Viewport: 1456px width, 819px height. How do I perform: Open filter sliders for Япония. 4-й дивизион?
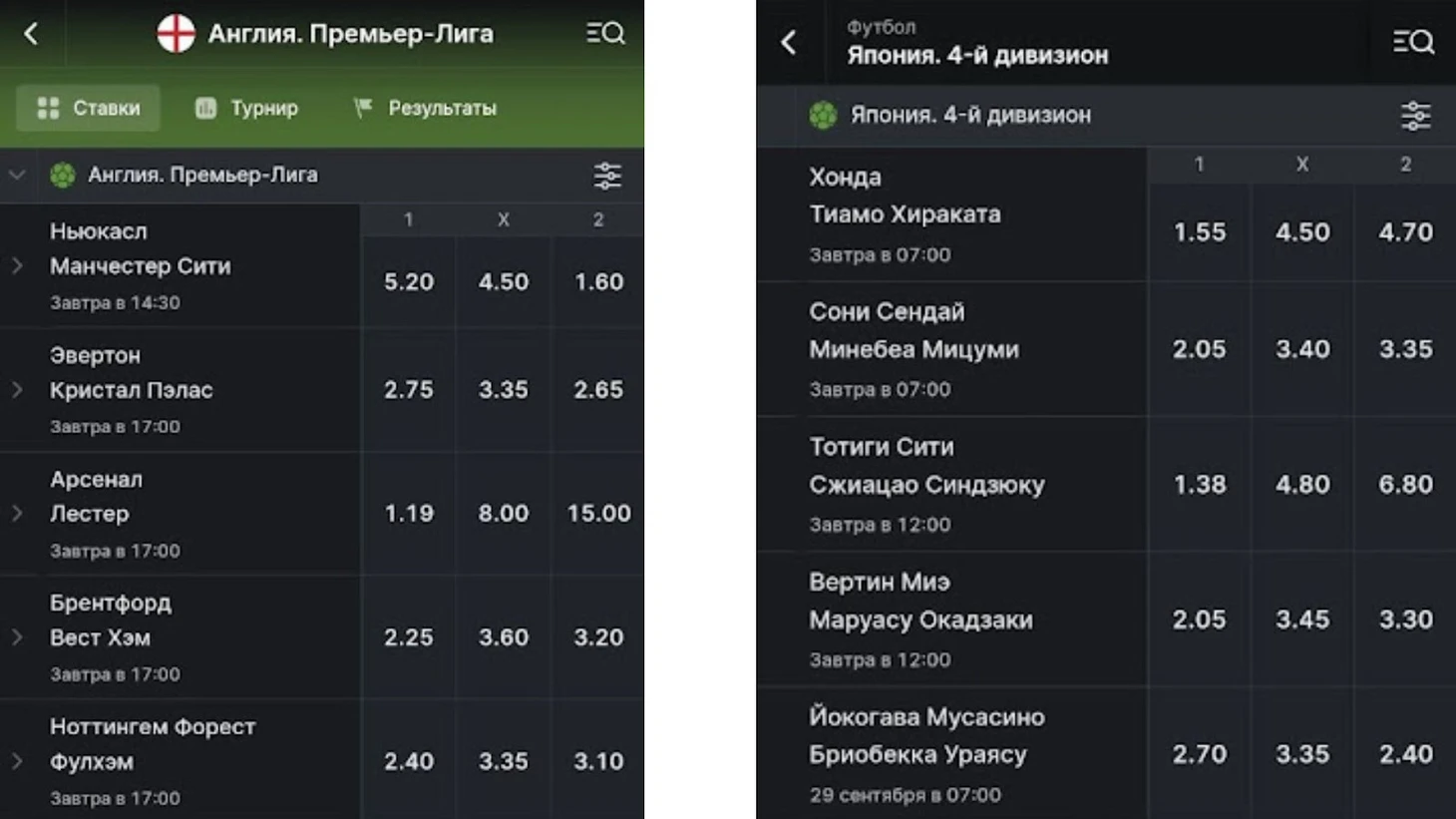pos(1415,116)
